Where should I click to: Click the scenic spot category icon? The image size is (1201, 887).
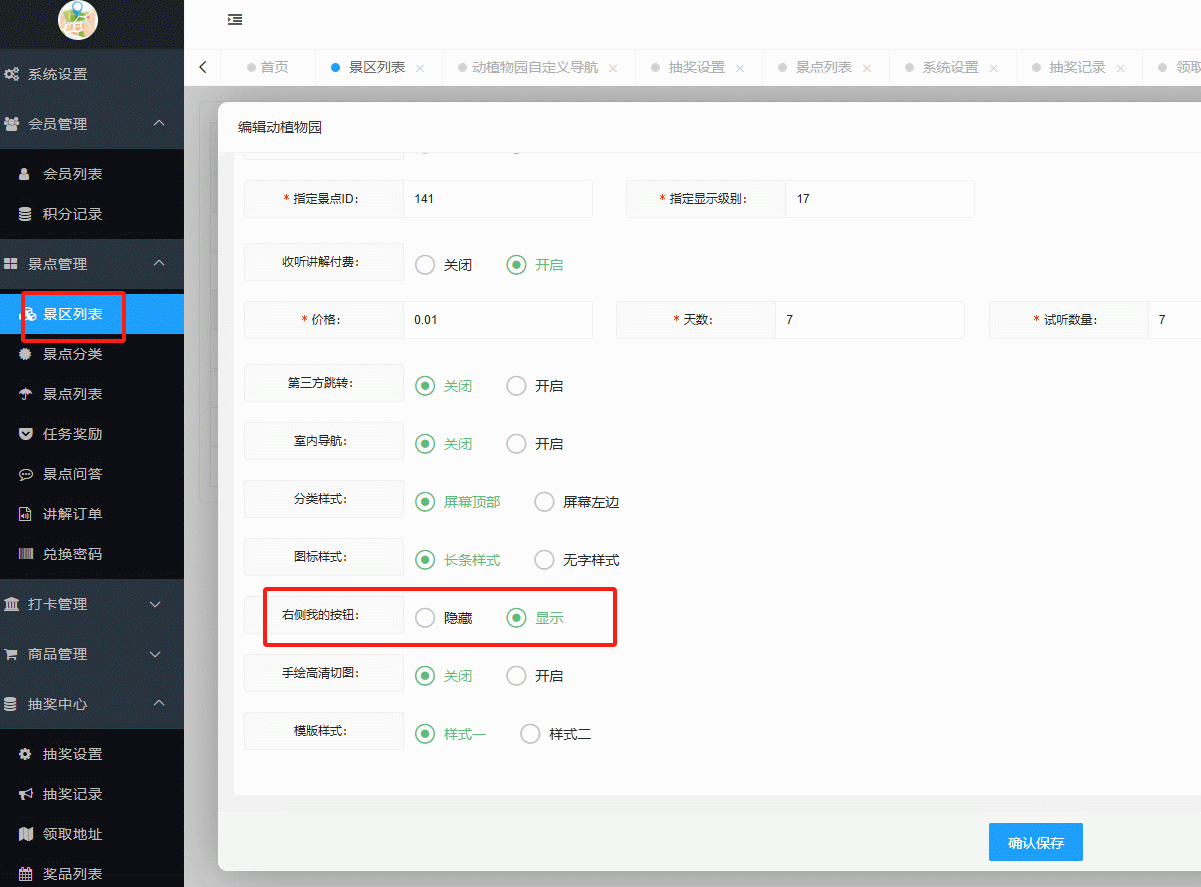(x=25, y=354)
